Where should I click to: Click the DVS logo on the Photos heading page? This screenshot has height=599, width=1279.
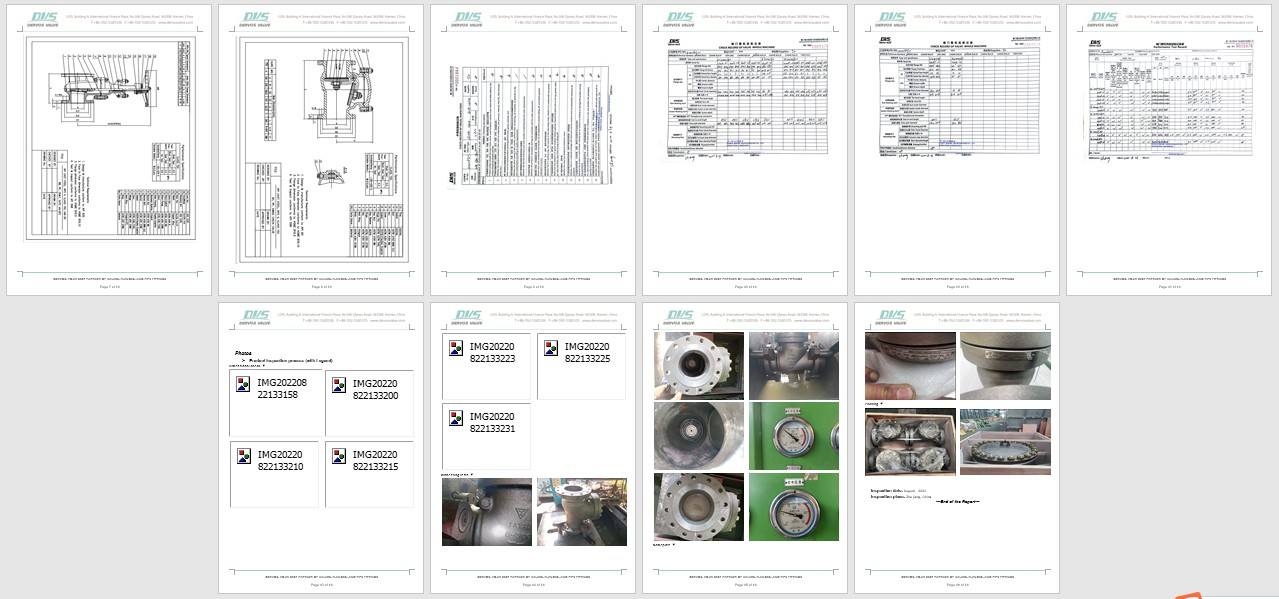(256, 316)
